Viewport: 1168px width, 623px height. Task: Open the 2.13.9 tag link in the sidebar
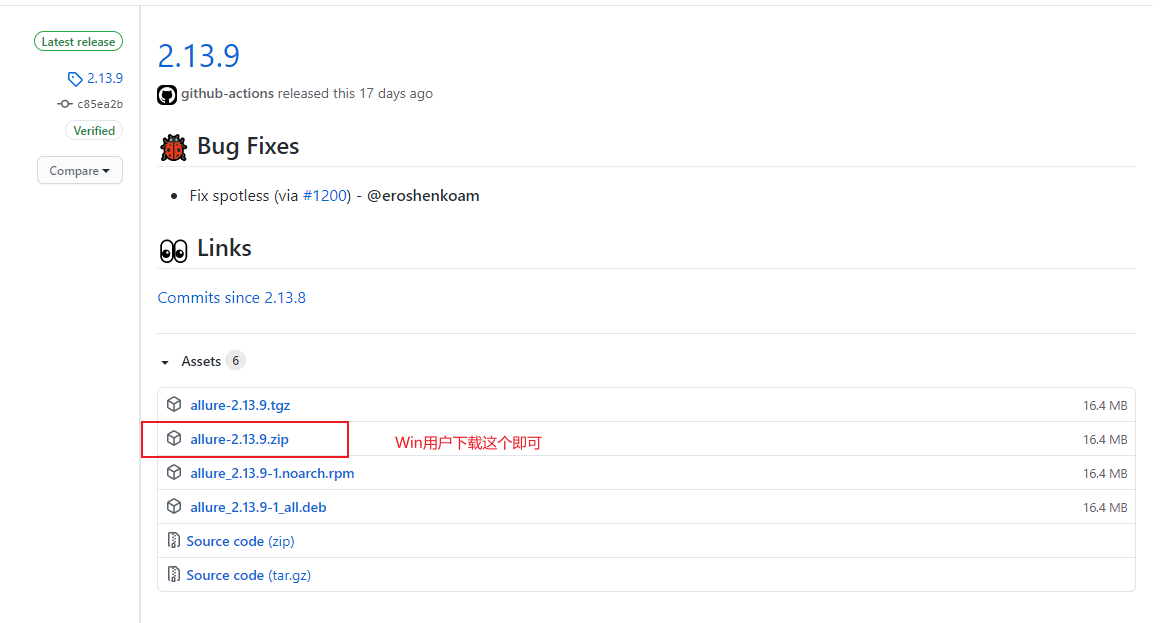click(104, 78)
